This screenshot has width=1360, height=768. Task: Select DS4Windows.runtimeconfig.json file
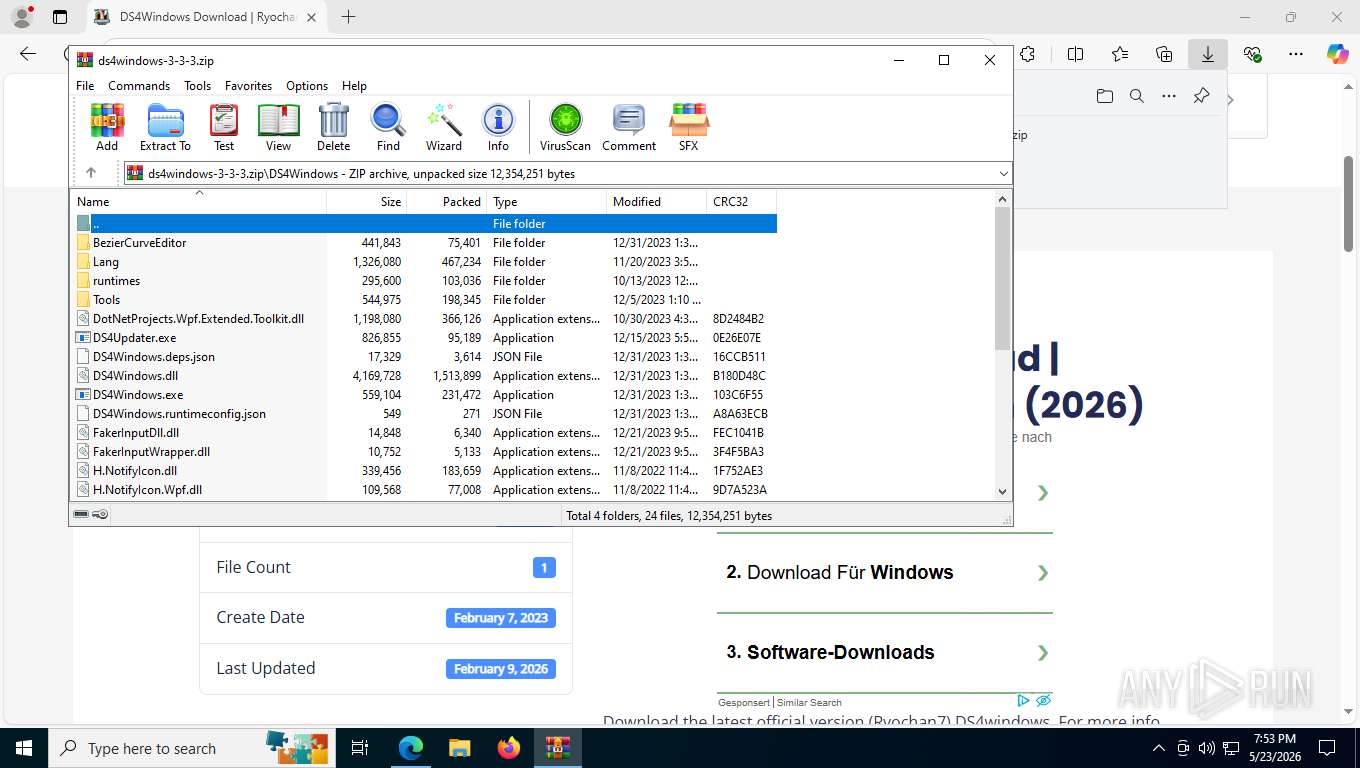tap(424, 414)
